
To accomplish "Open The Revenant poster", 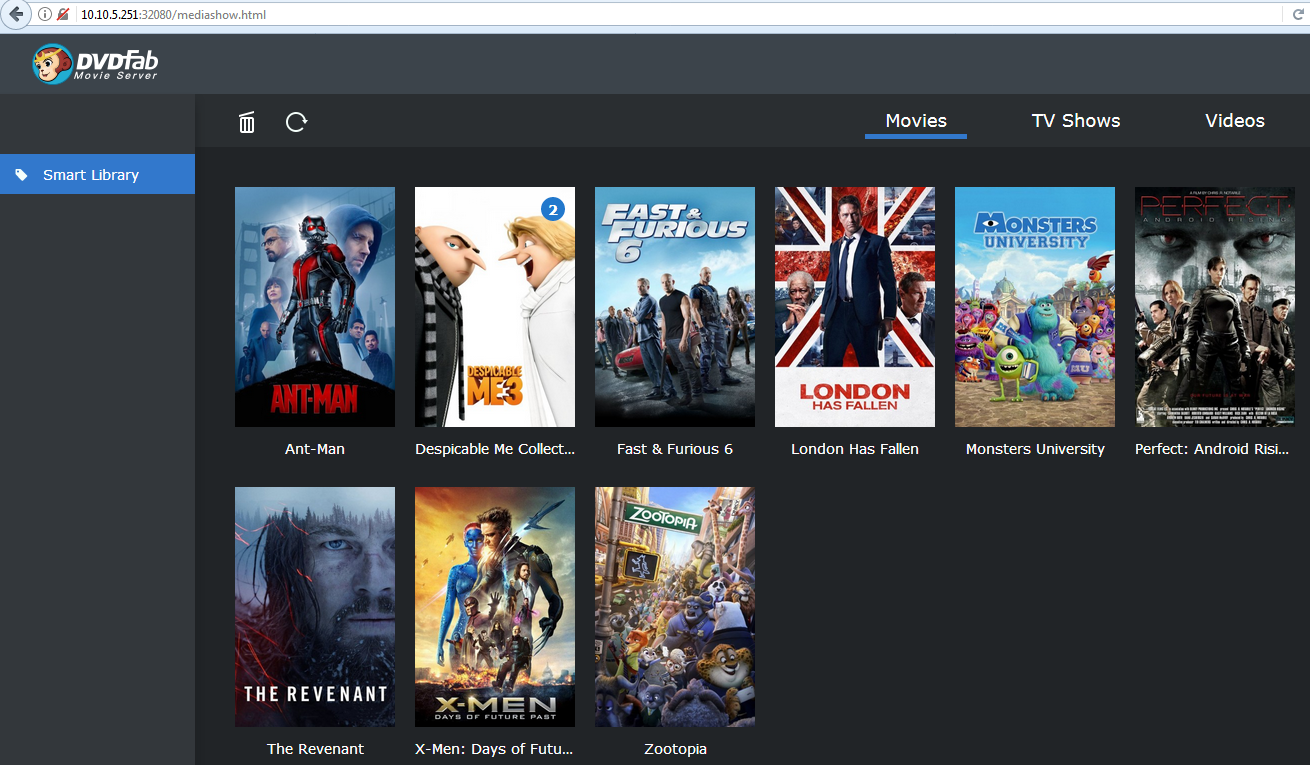I will point(315,607).
